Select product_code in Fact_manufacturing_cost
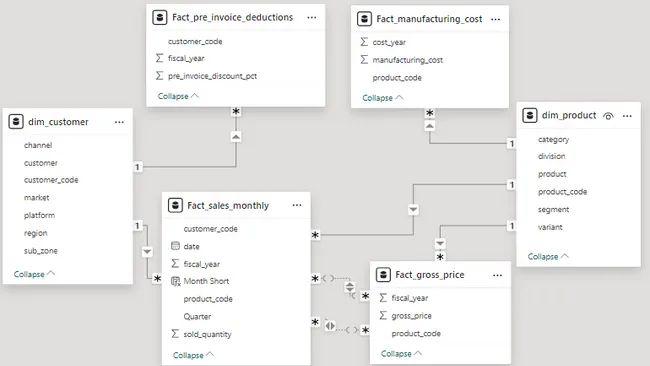 click(x=397, y=78)
